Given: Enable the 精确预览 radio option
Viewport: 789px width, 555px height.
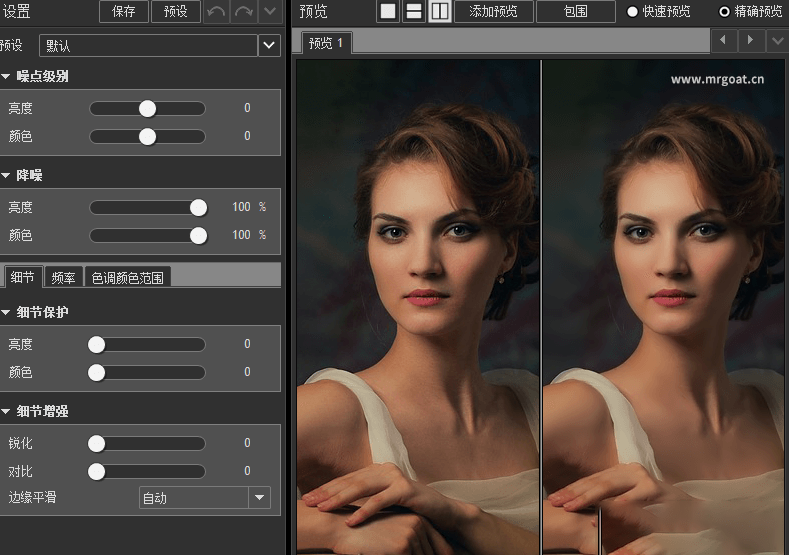Looking at the screenshot, I should pyautogui.click(x=725, y=12).
